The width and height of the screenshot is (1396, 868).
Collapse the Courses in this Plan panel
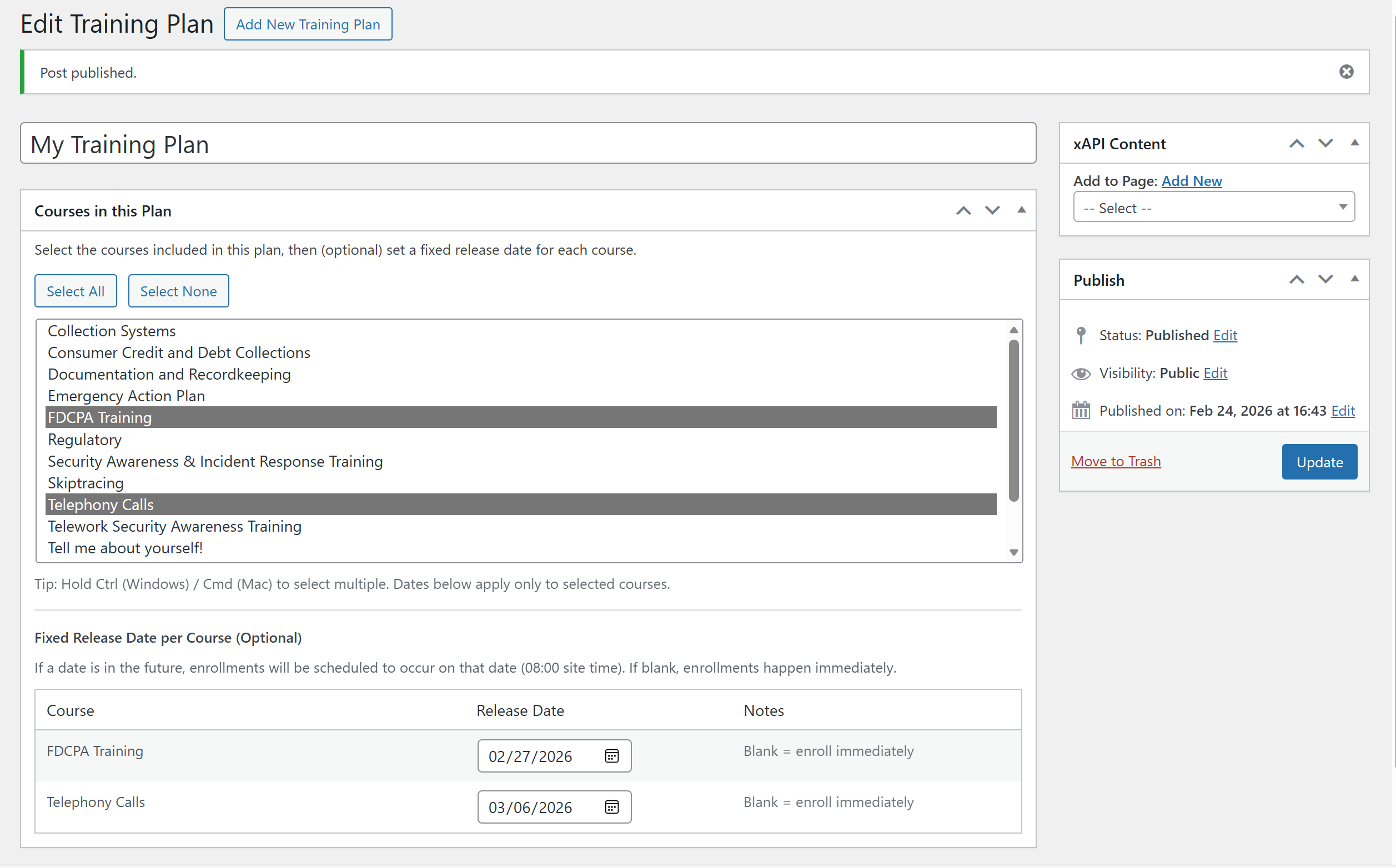coord(1022,210)
